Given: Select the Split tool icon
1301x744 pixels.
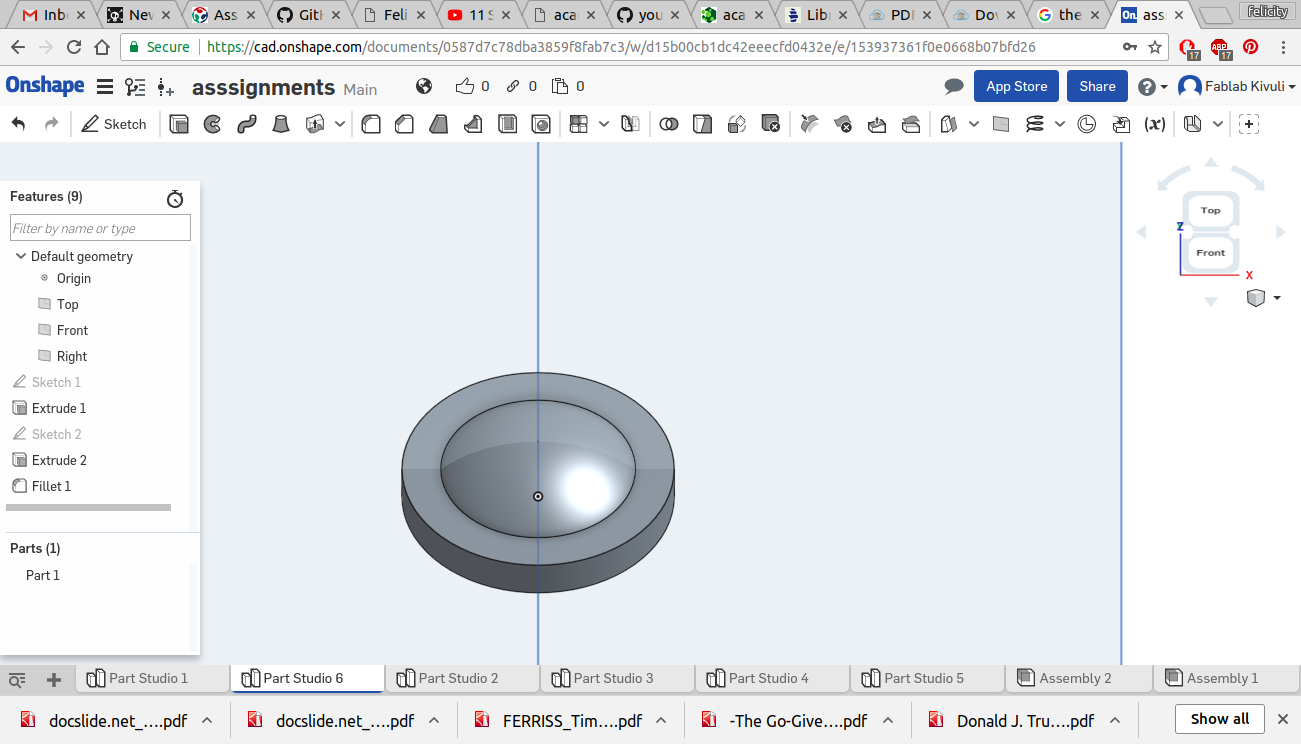Looking at the screenshot, I should (703, 124).
